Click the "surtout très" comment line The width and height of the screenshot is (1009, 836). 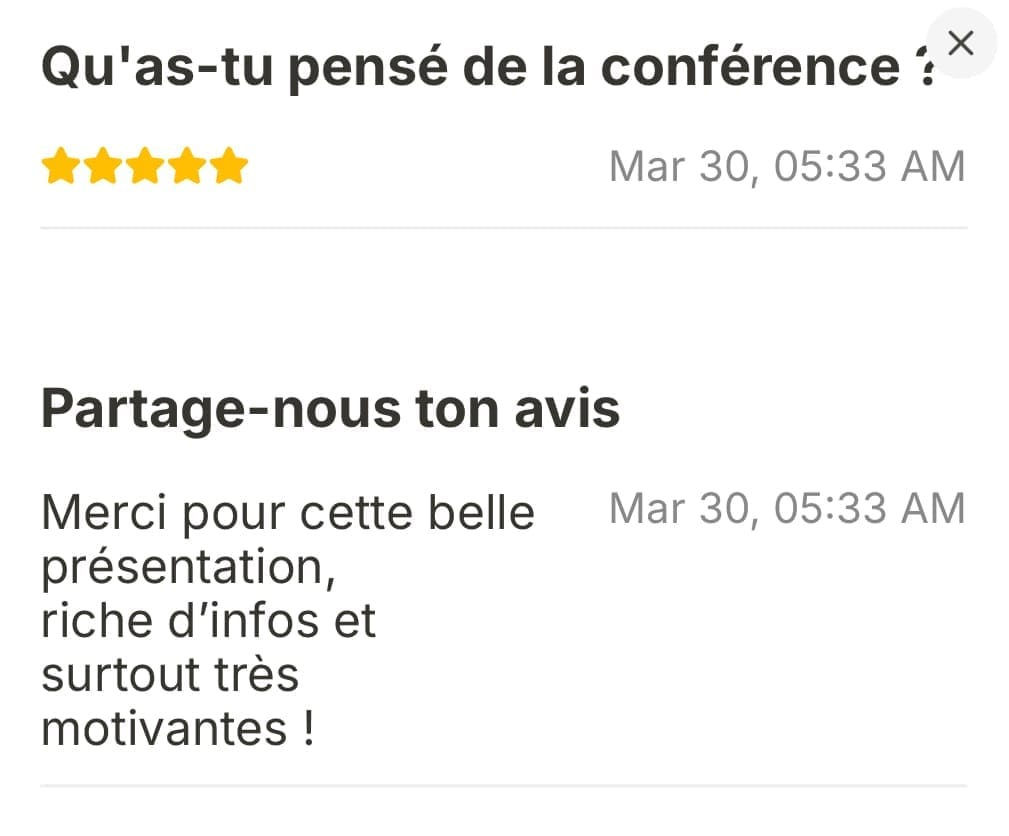[170, 676]
